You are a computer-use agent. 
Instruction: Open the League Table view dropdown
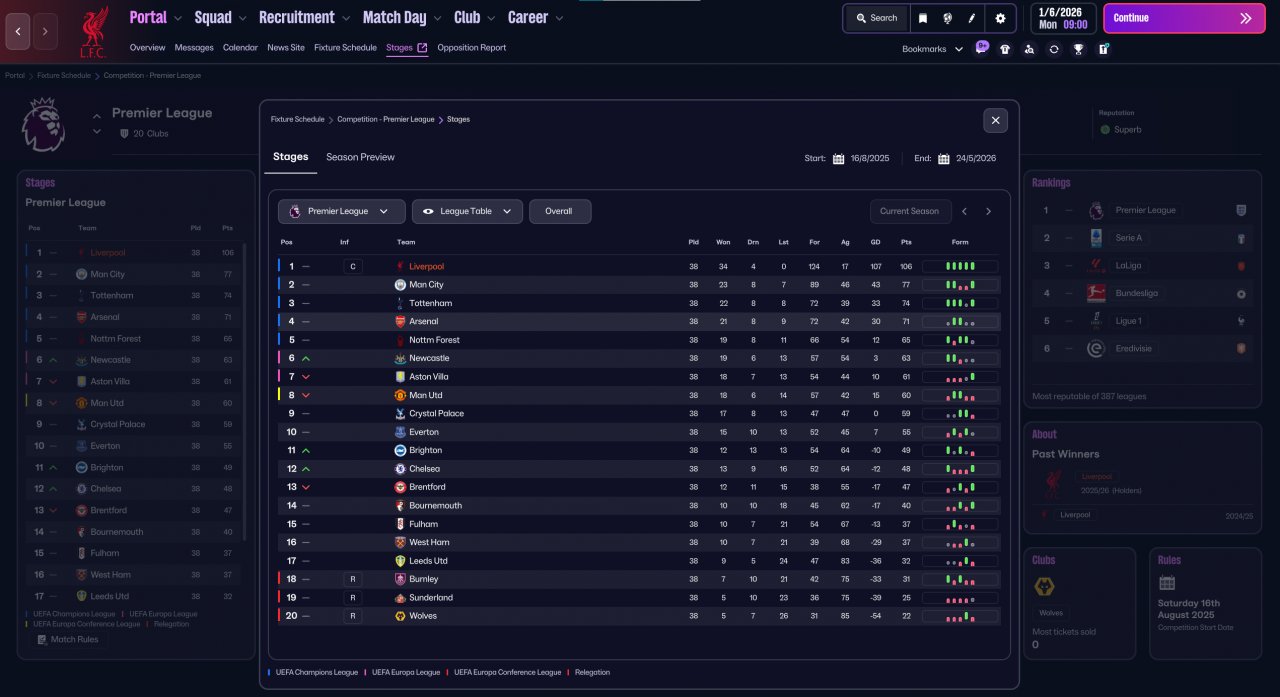coord(467,211)
